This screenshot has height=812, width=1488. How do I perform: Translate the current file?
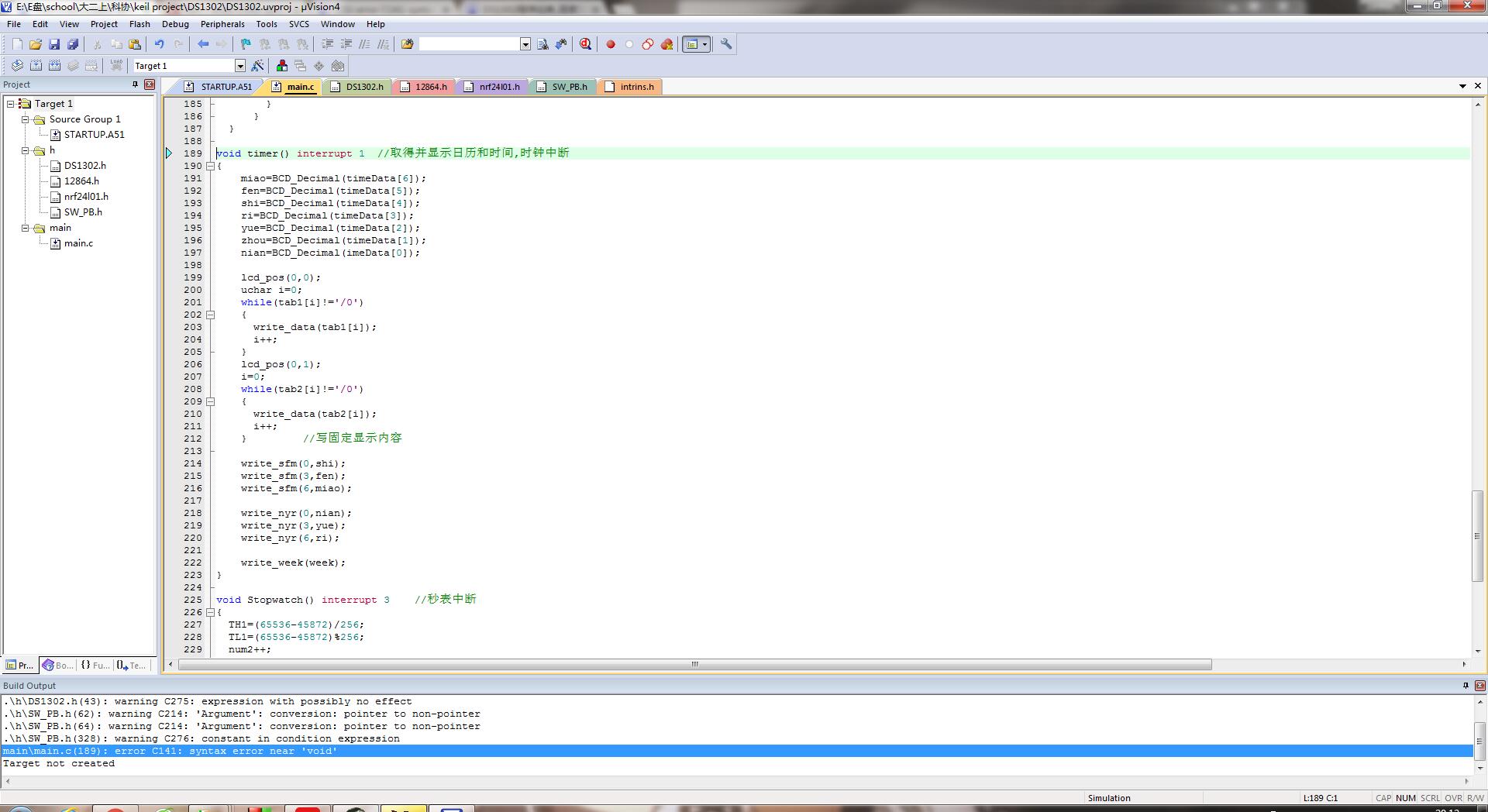click(x=17, y=66)
